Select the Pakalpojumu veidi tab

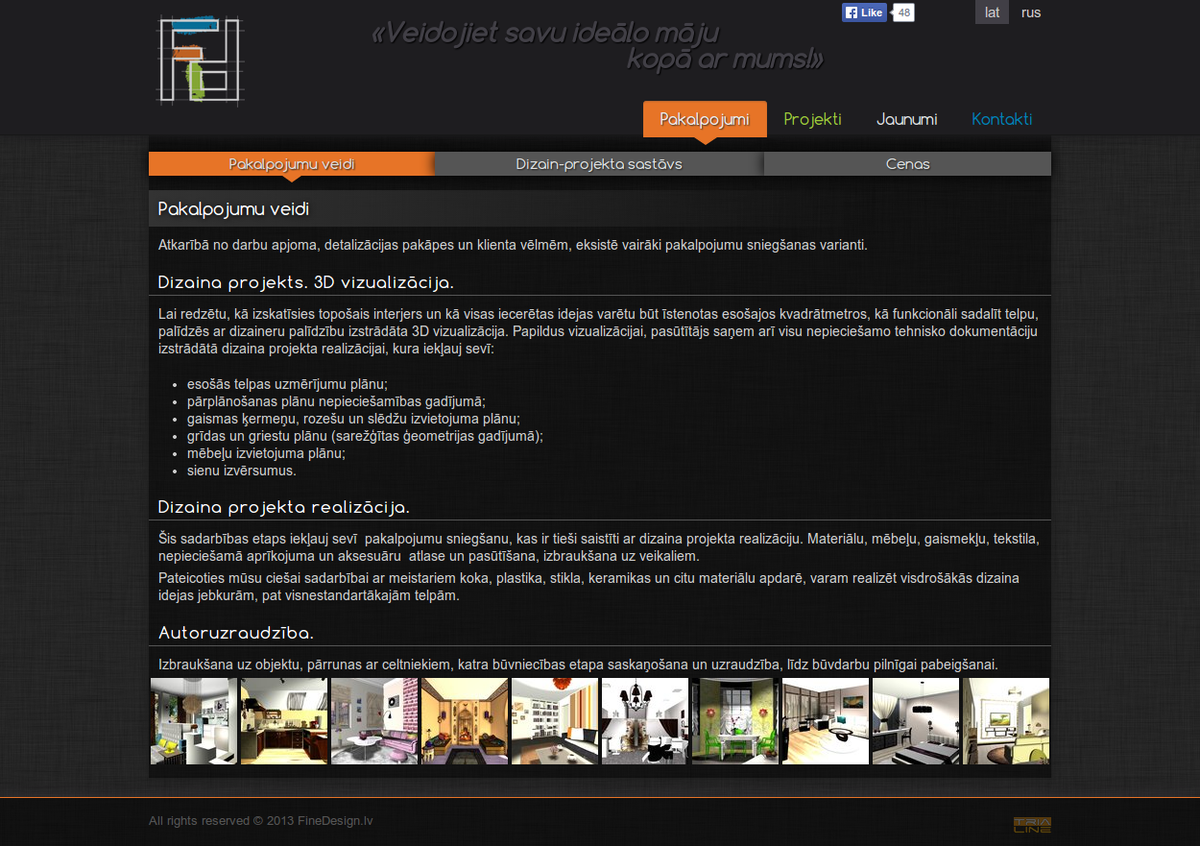291,164
